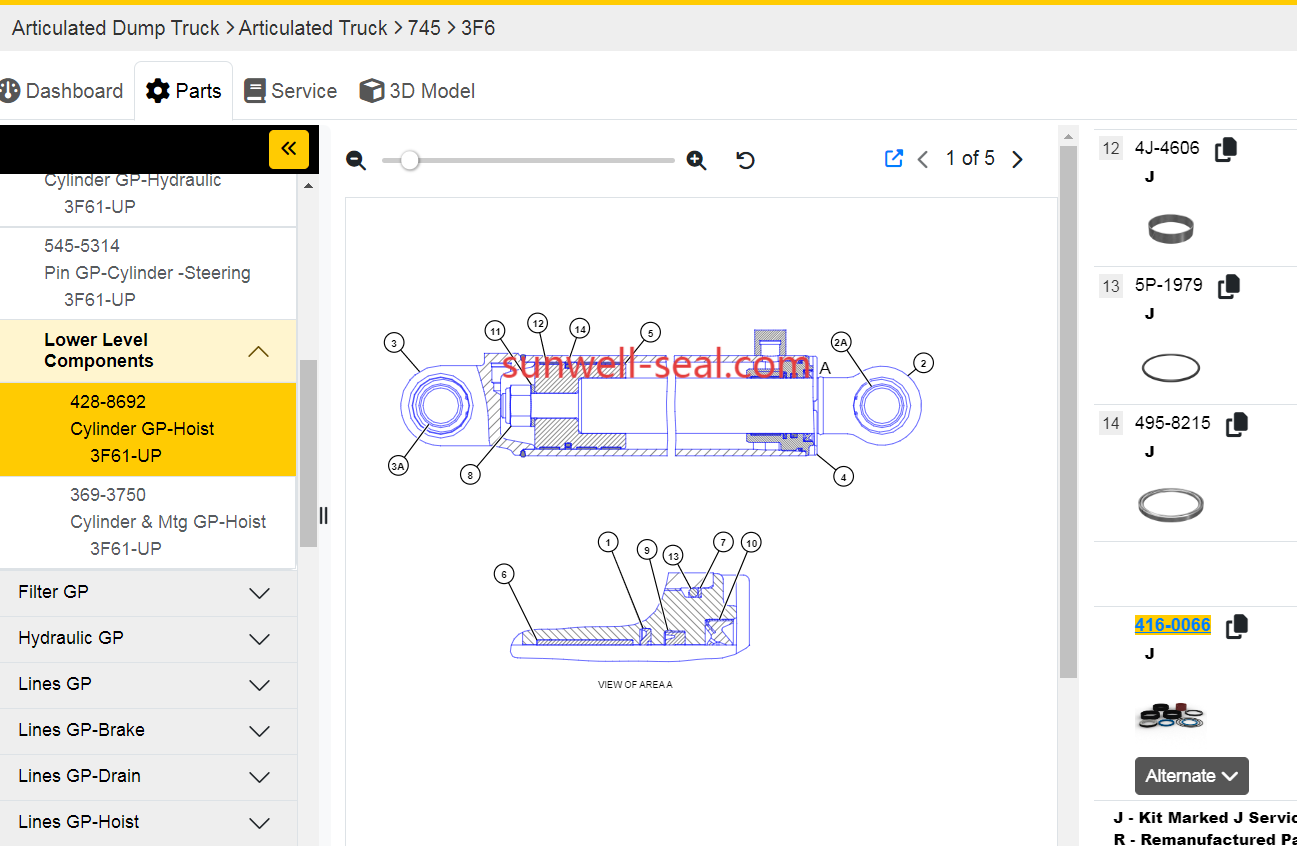1297x846 pixels.
Task: Open diagram in new window icon
Action: pyautogui.click(x=894, y=159)
